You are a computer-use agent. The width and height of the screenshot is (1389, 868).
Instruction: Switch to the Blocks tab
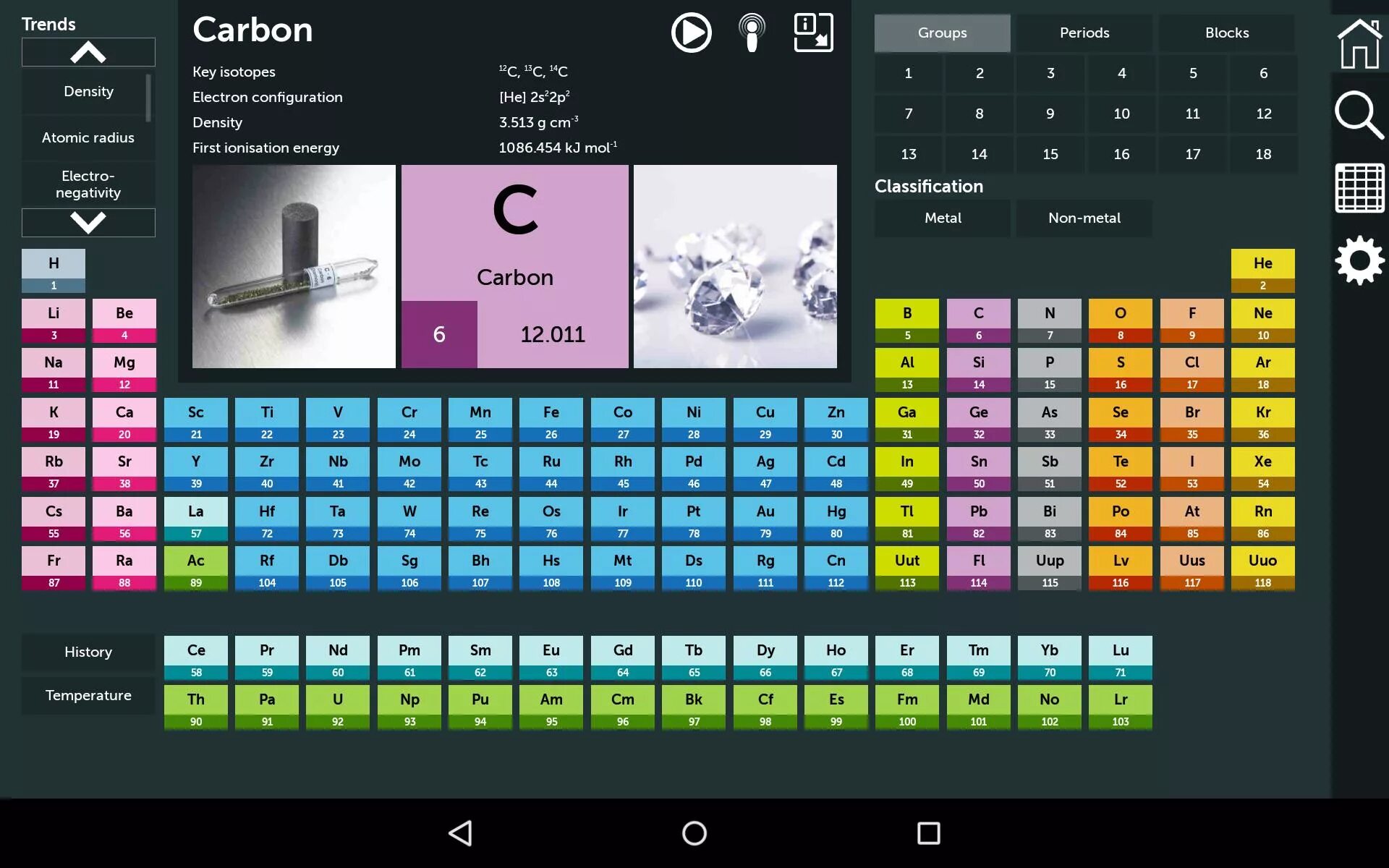click(x=1226, y=33)
